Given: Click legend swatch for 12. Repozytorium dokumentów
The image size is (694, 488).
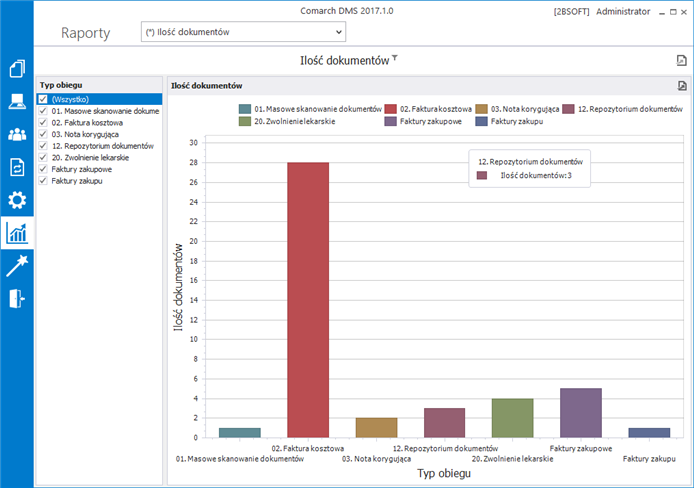Looking at the screenshot, I should (x=568, y=109).
